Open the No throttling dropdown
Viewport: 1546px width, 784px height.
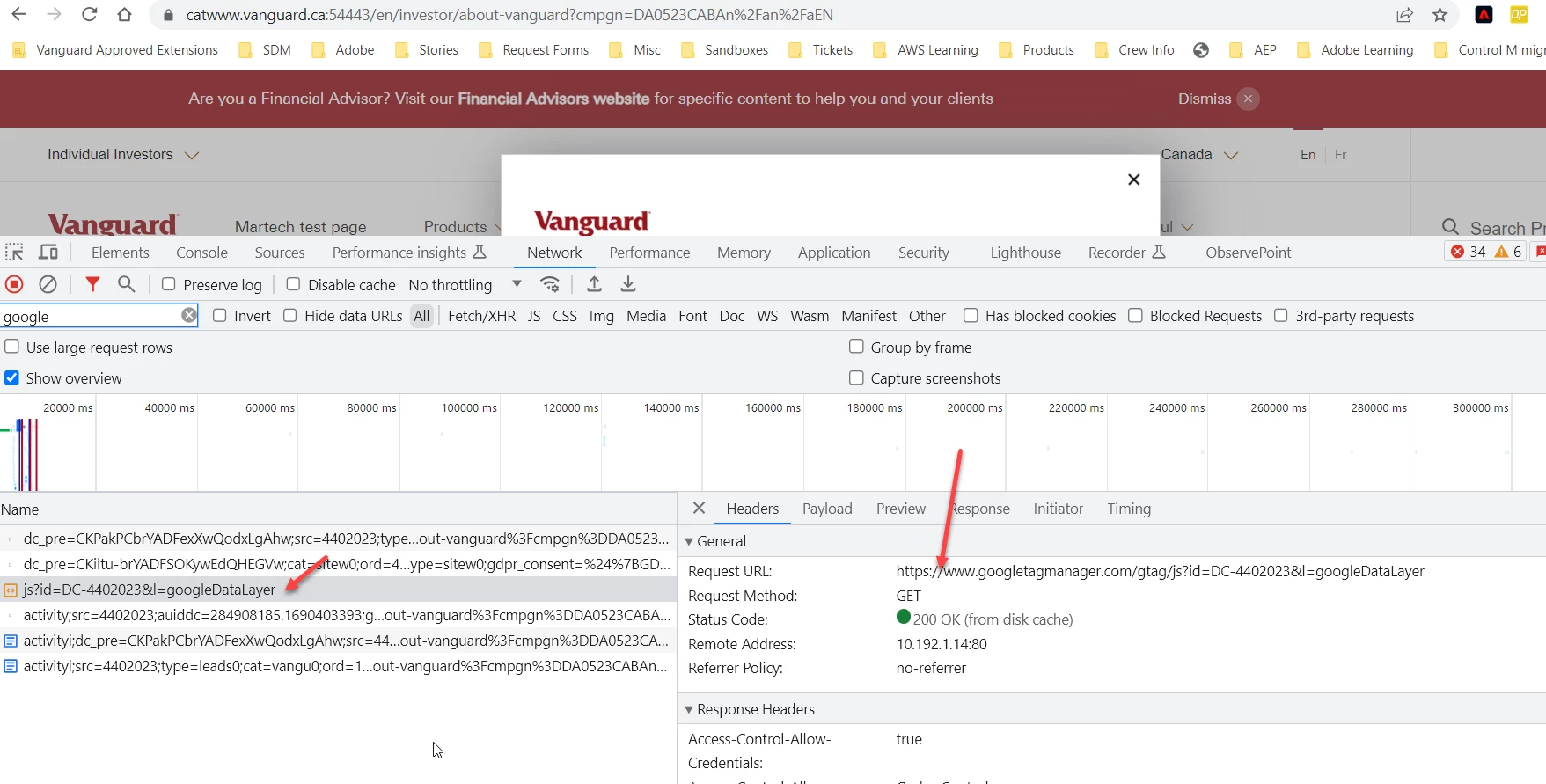(465, 284)
